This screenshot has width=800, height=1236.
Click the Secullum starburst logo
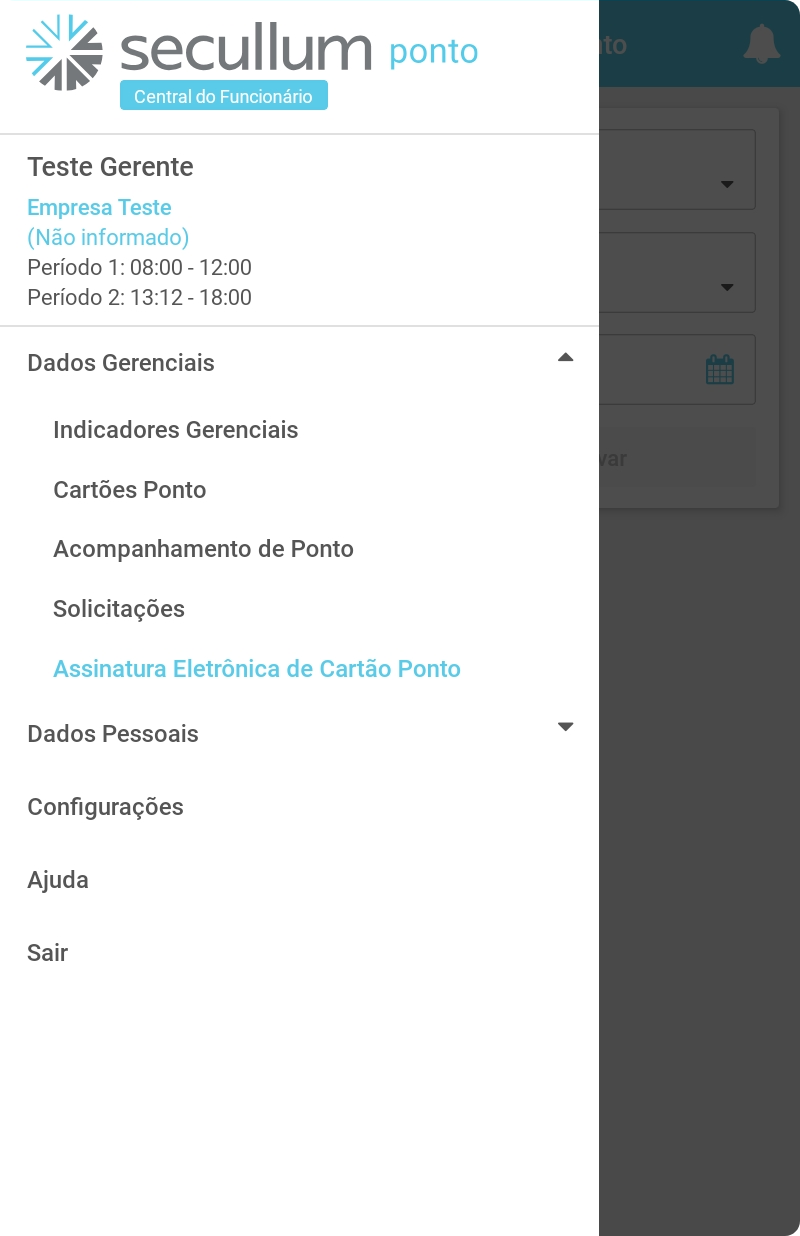coord(64,52)
